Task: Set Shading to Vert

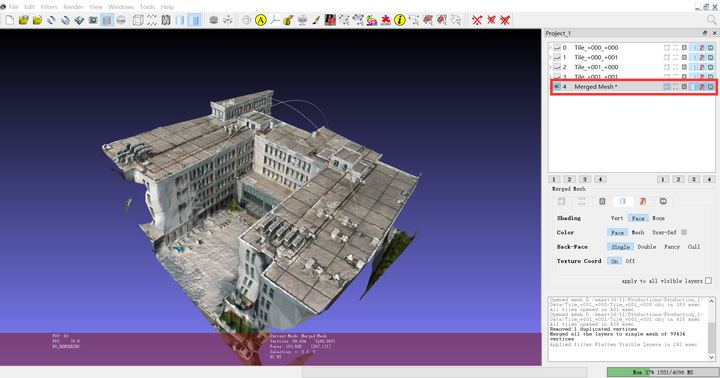Action: [x=617, y=218]
